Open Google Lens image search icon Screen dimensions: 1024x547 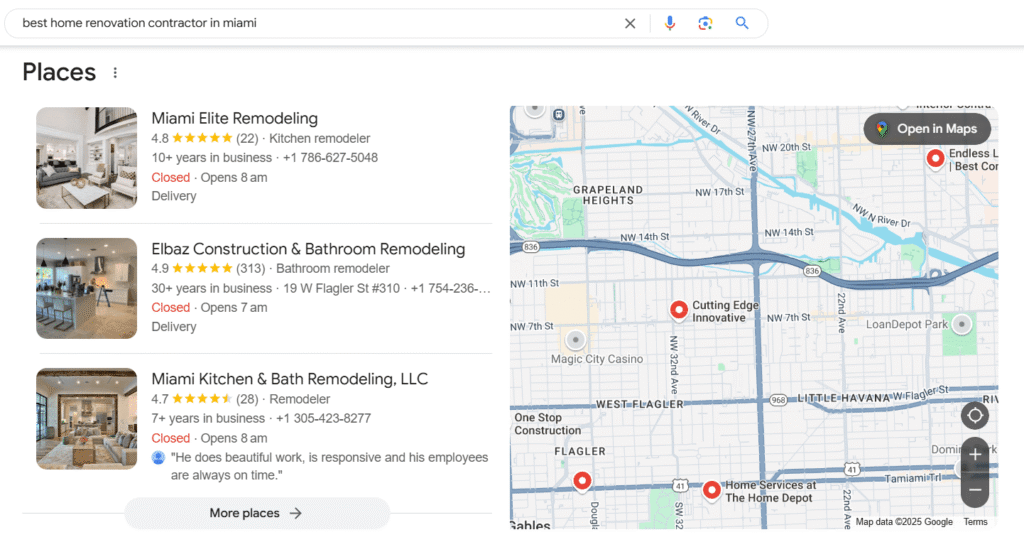(x=705, y=23)
